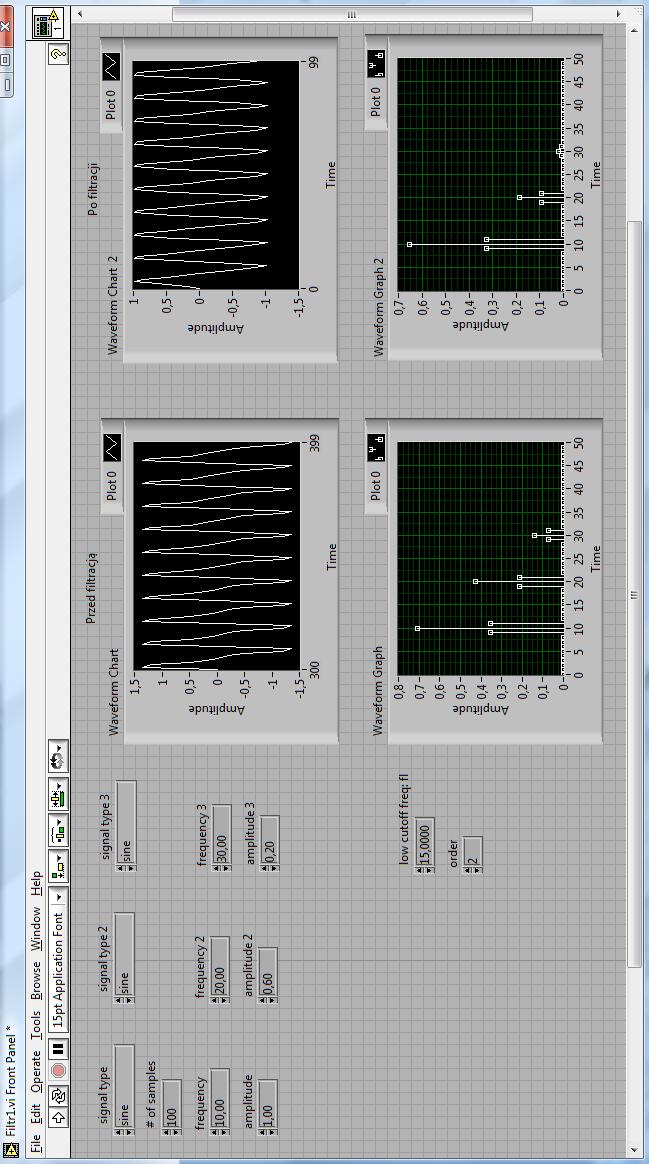Click the frequency 2 field showing 20,00
This screenshot has height=1164, width=649.
click(220, 966)
